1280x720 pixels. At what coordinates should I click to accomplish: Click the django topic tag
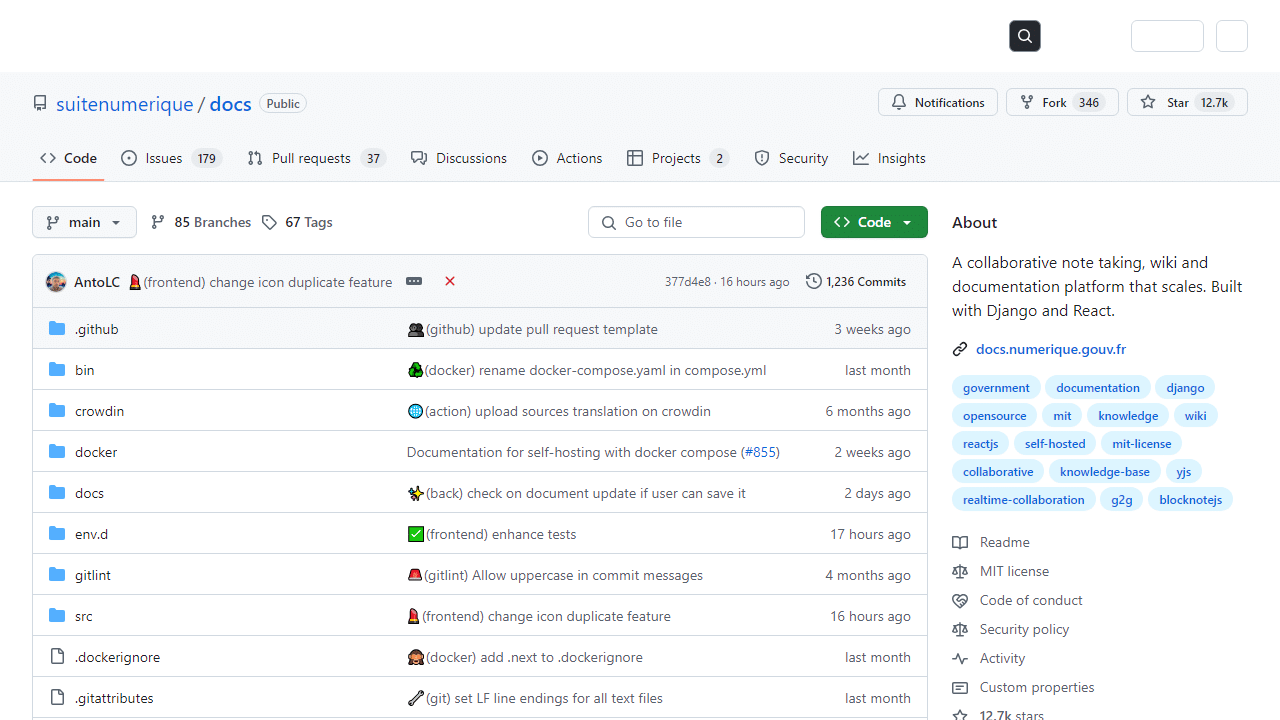click(x=1185, y=387)
